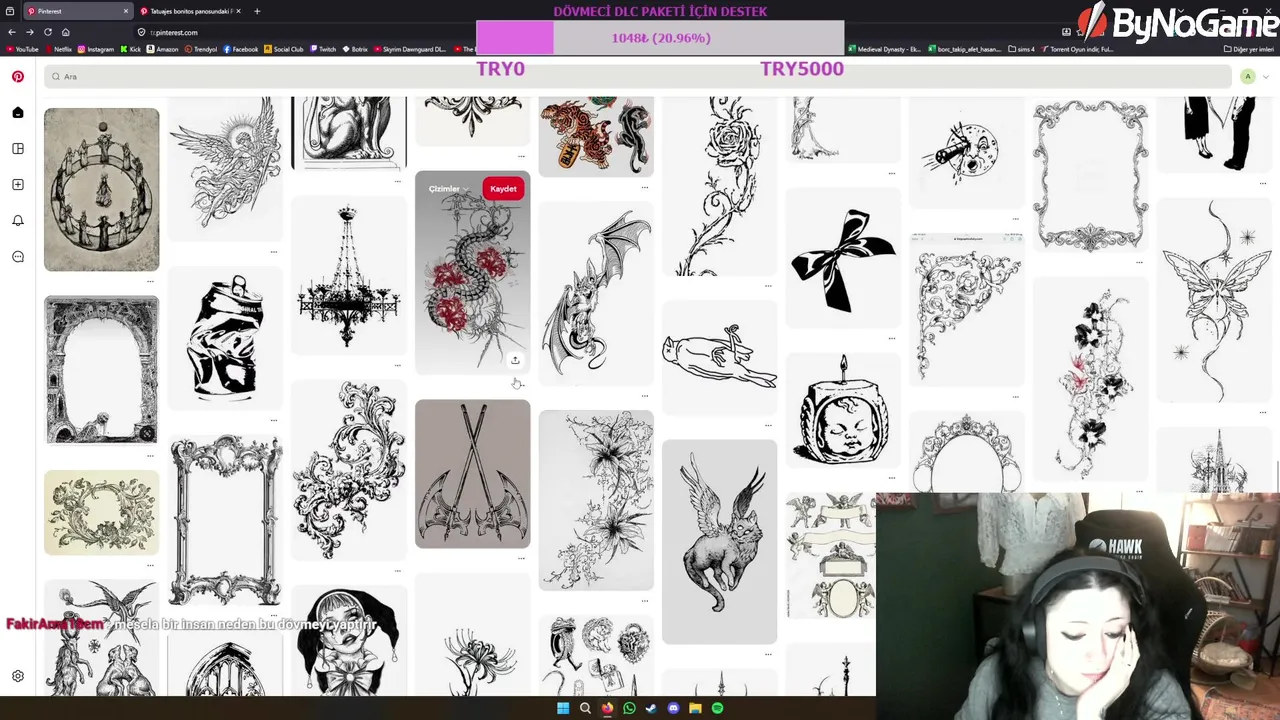The image size is (1280, 720).
Task: Open more options dots under the winged cat pin
Action: (769, 654)
